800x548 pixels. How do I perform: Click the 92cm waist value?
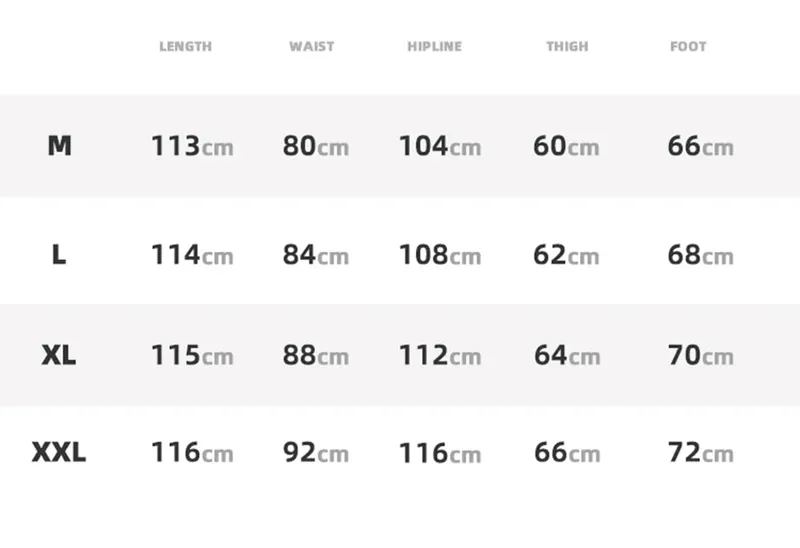tap(316, 453)
